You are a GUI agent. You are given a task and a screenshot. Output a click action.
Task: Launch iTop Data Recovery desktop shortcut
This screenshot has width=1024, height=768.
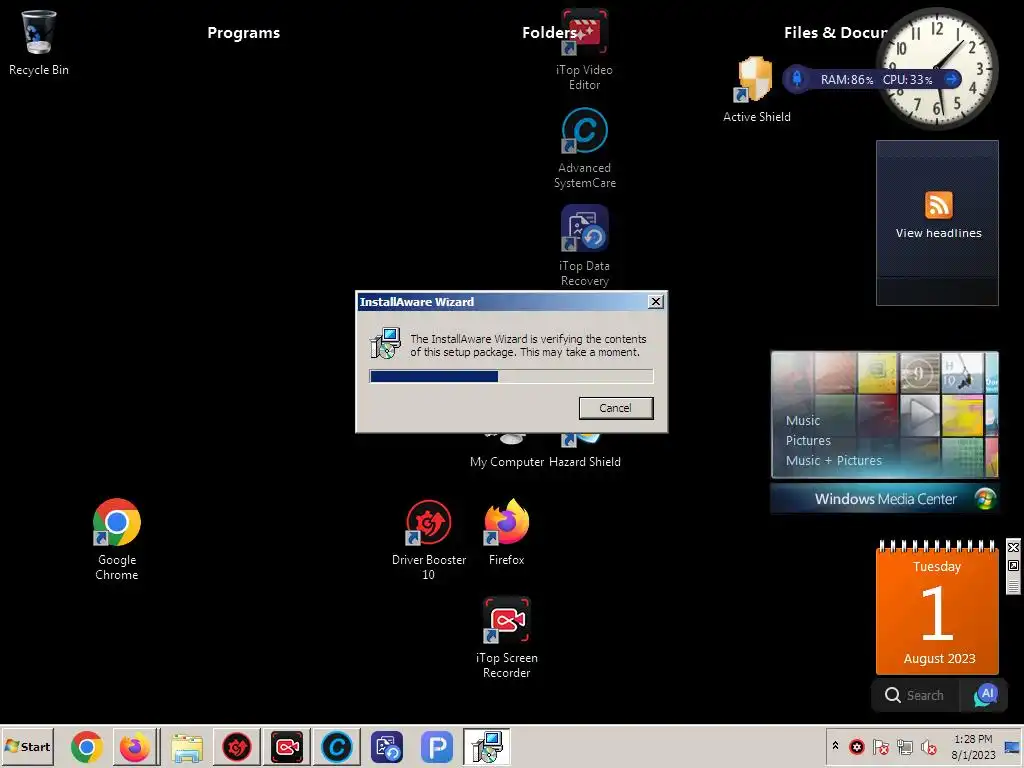[584, 246]
